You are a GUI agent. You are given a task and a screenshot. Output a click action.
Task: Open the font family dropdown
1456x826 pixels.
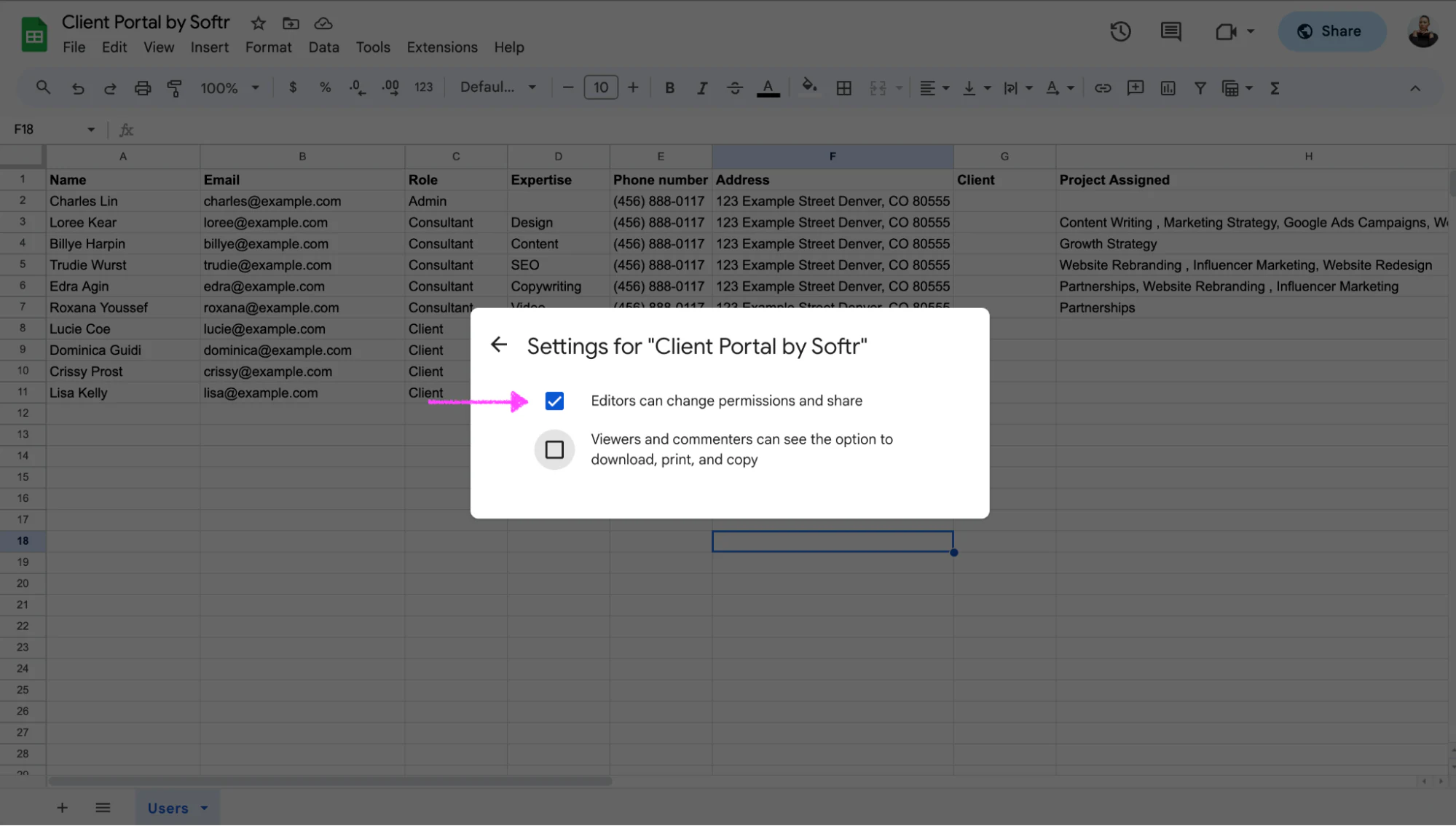click(498, 87)
